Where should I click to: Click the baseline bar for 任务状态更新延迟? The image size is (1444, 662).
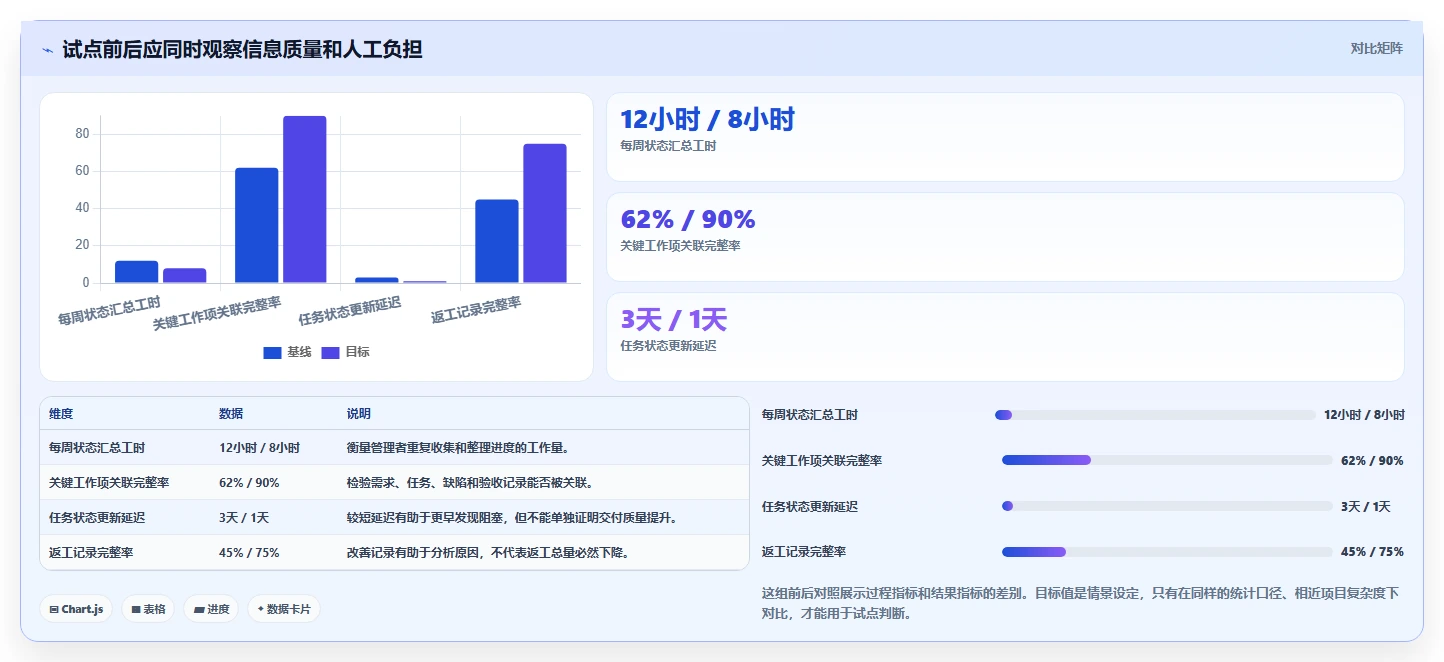pos(377,280)
